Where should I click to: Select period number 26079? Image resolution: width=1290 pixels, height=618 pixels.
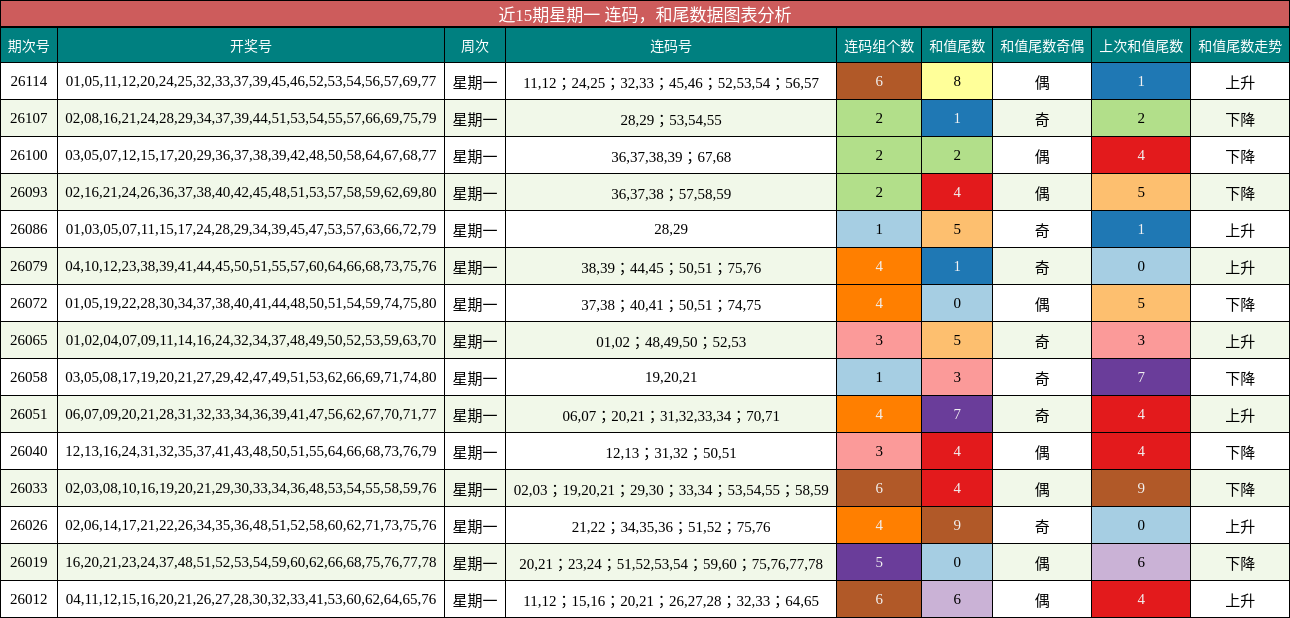[29, 266]
